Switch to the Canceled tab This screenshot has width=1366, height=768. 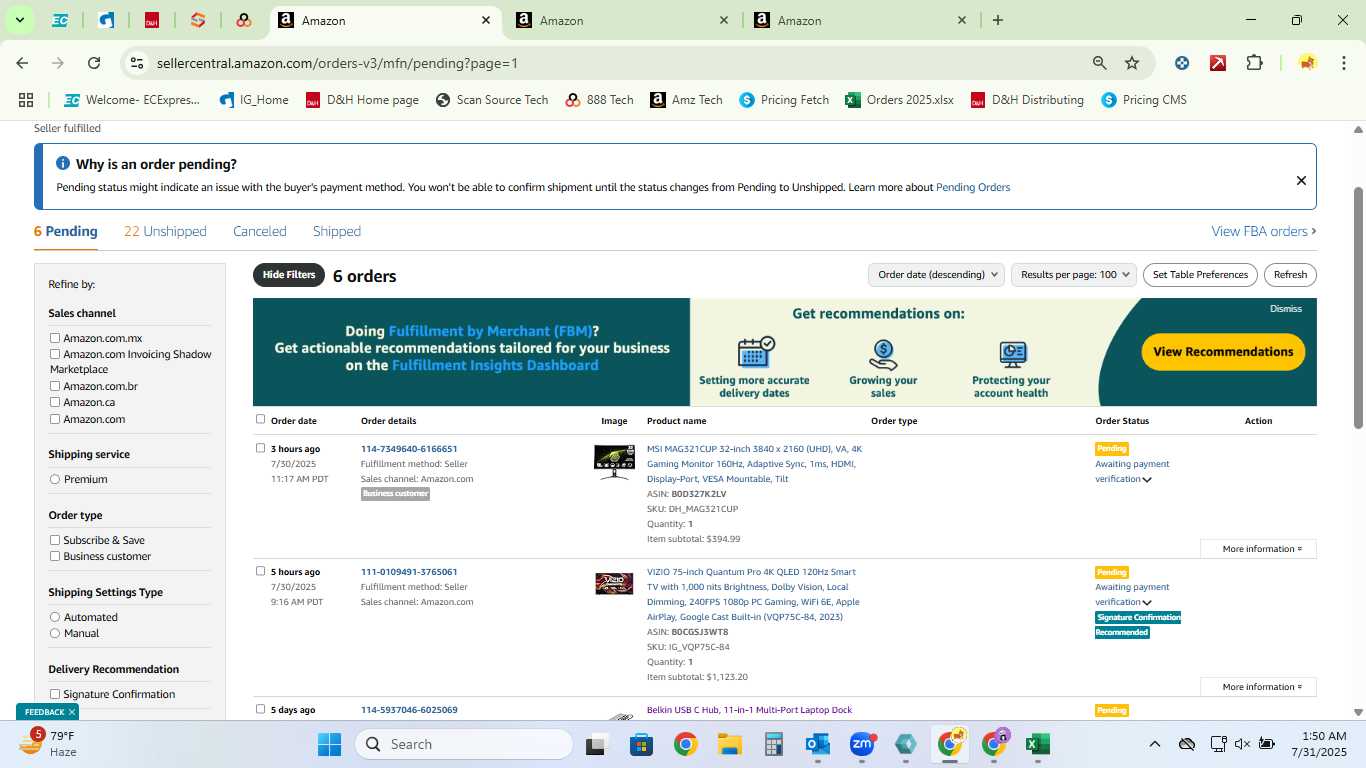pyautogui.click(x=260, y=231)
